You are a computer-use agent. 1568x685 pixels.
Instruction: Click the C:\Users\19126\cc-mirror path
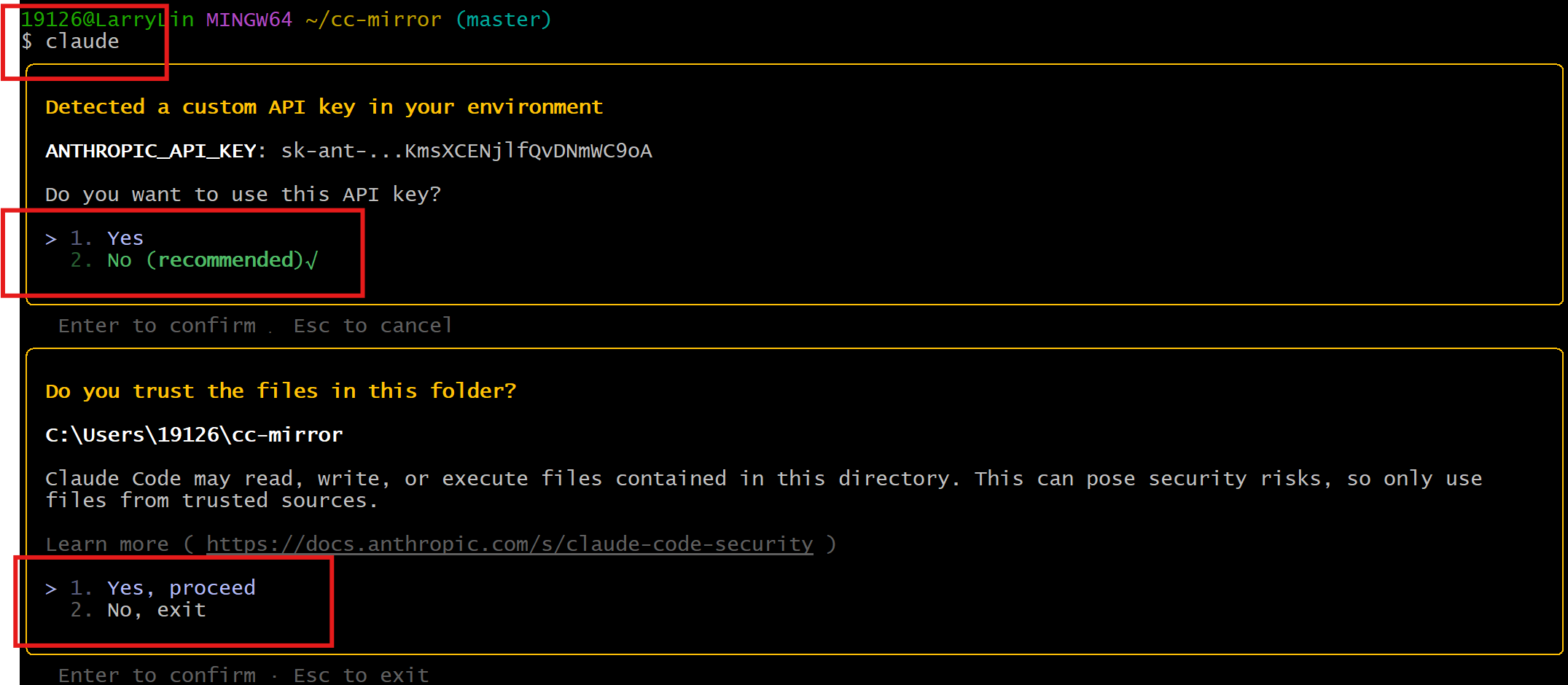194,435
